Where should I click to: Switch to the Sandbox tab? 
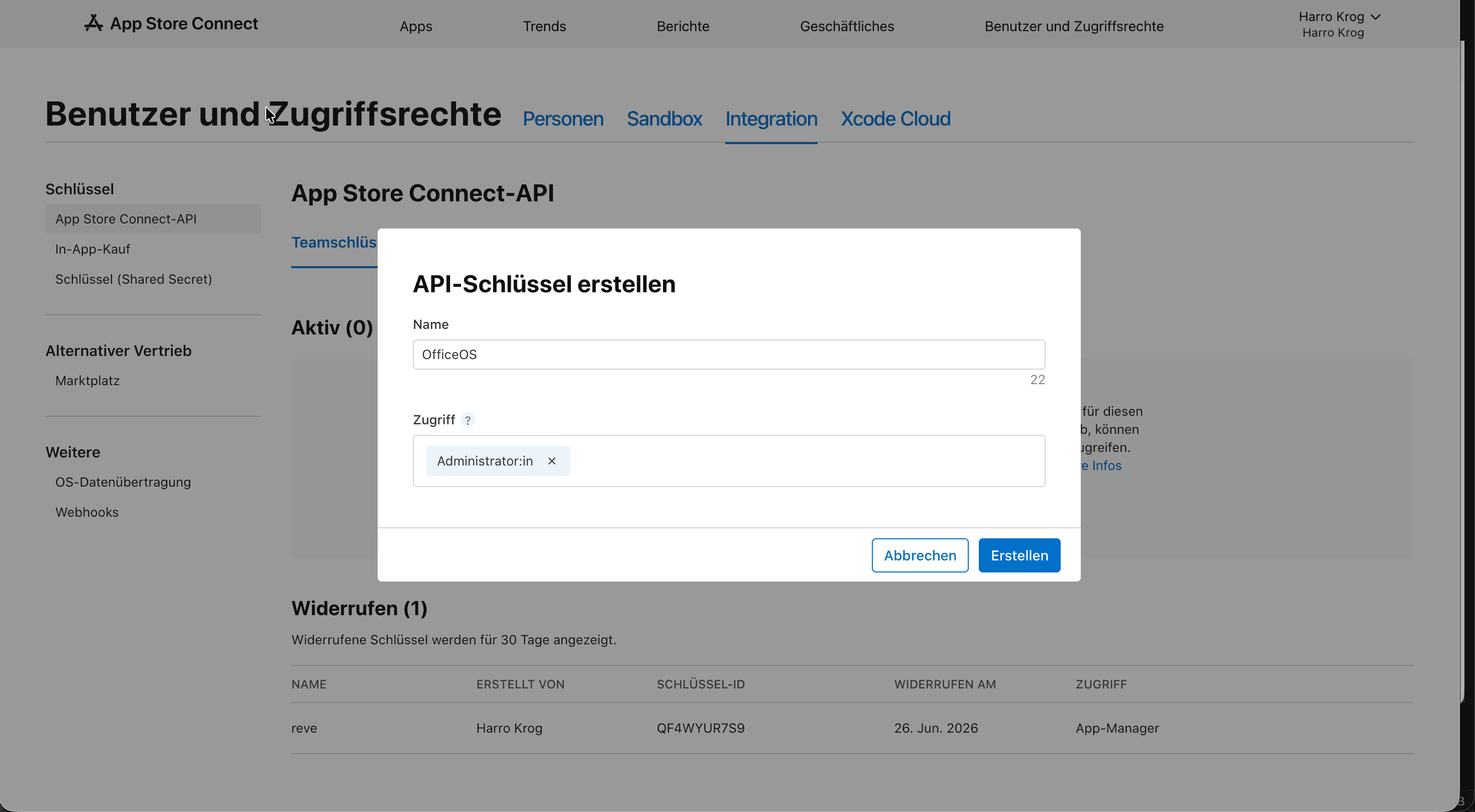(664, 119)
